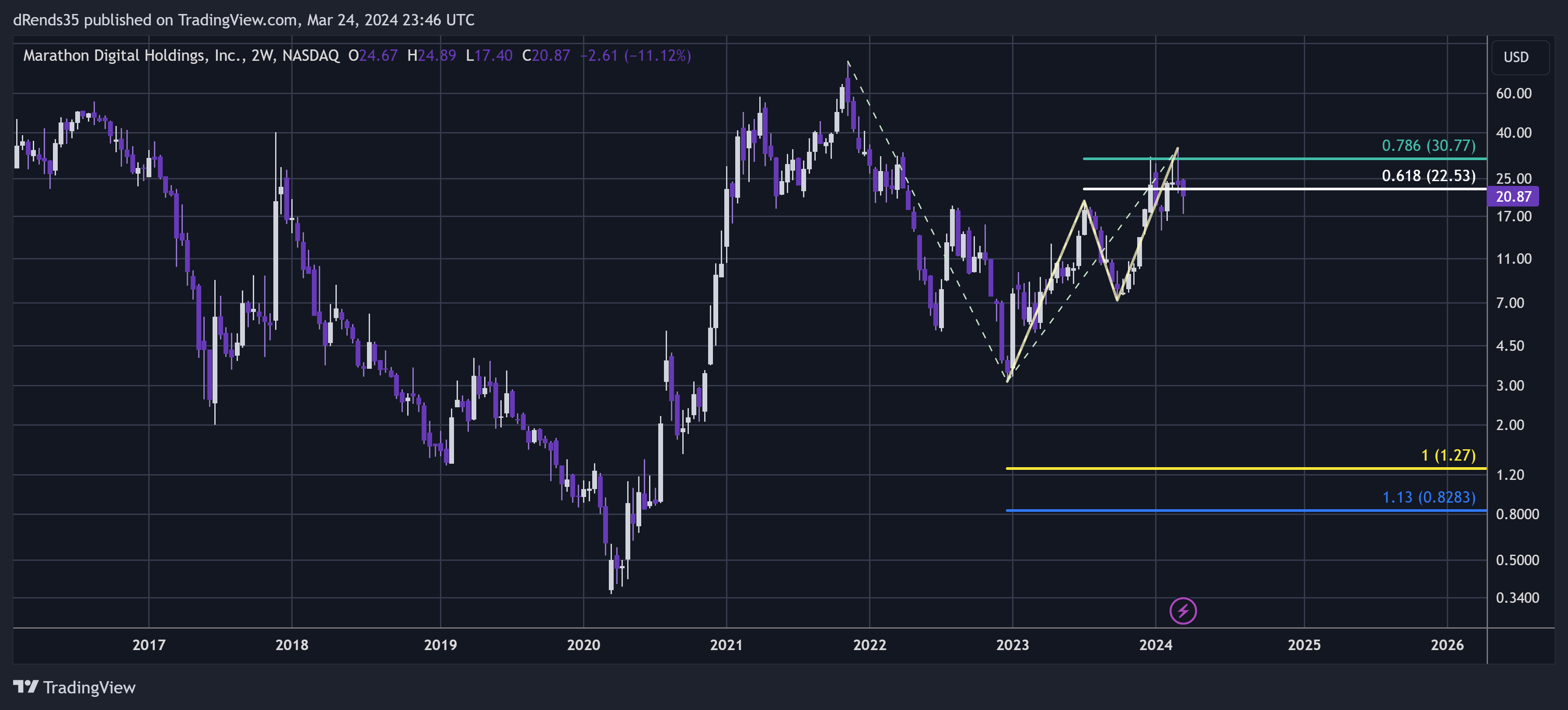The height and width of the screenshot is (710, 1568).
Task: Click the 4.50 price scale label
Action: pyautogui.click(x=1509, y=346)
